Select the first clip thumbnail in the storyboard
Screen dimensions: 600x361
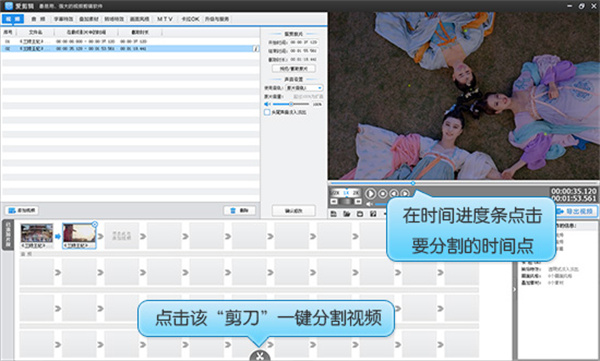[37, 236]
